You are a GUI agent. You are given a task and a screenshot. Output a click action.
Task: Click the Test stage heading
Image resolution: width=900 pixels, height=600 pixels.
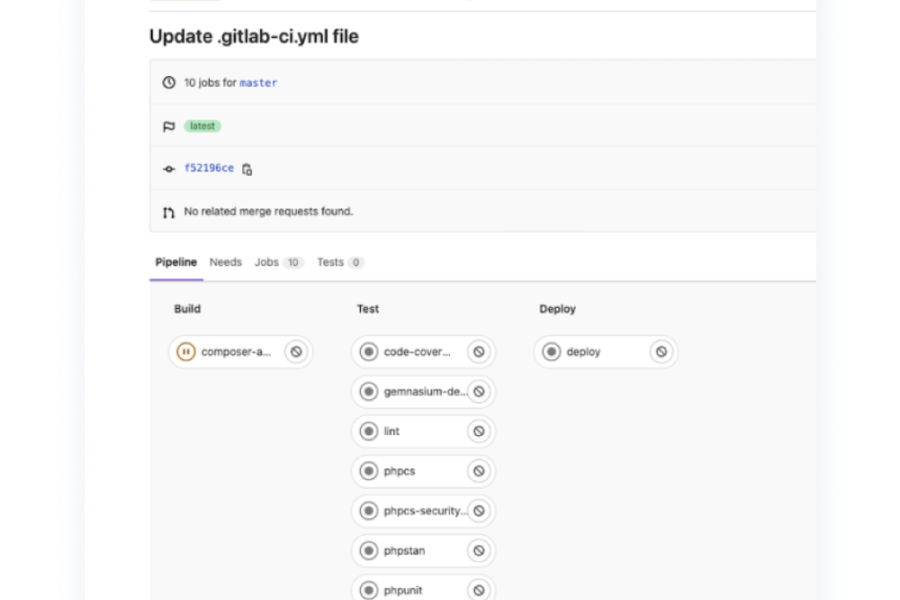tap(368, 309)
